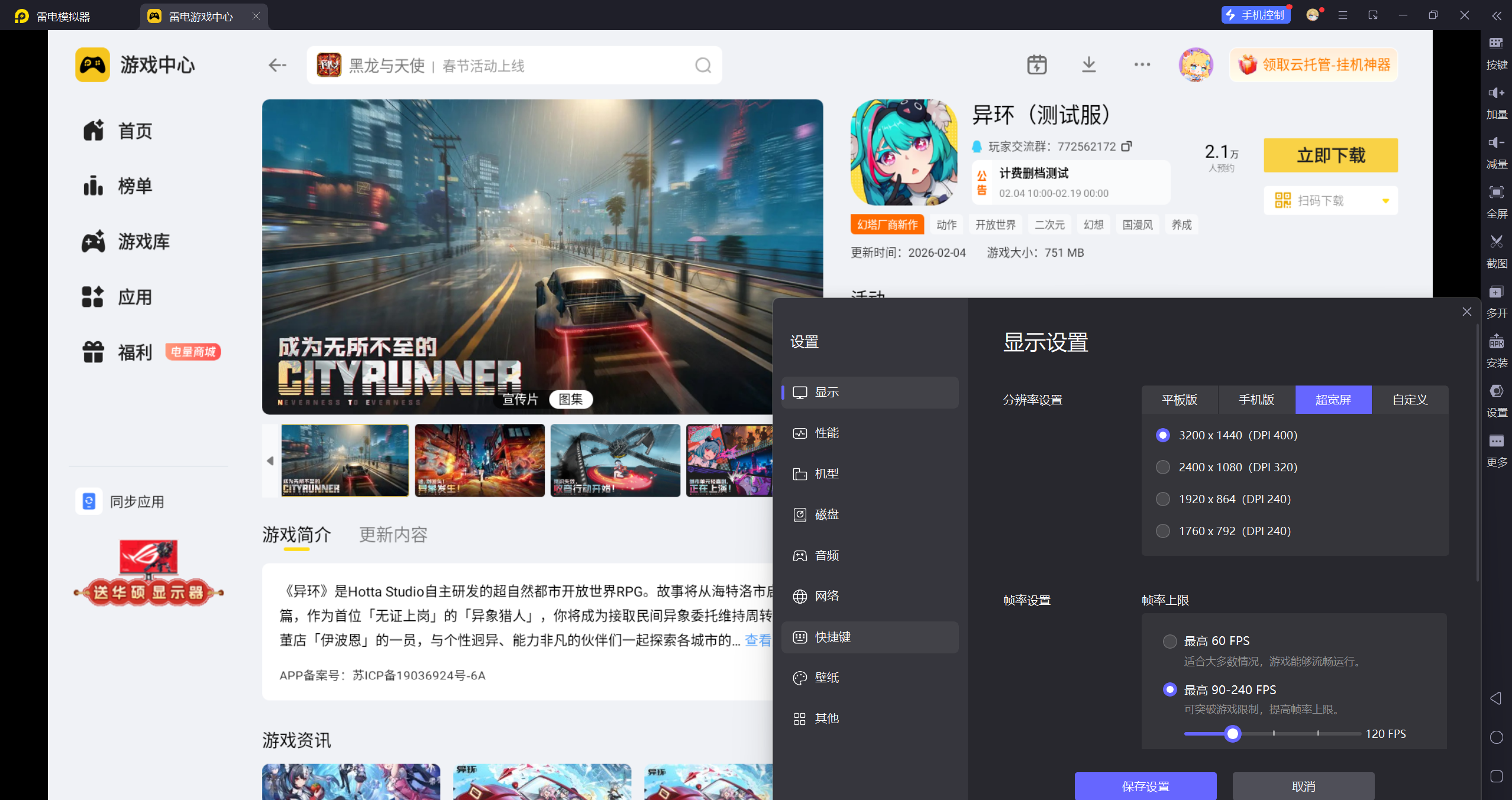Open the download manager arrow icon
Screen dimensions: 1512x800
(x=1088, y=64)
